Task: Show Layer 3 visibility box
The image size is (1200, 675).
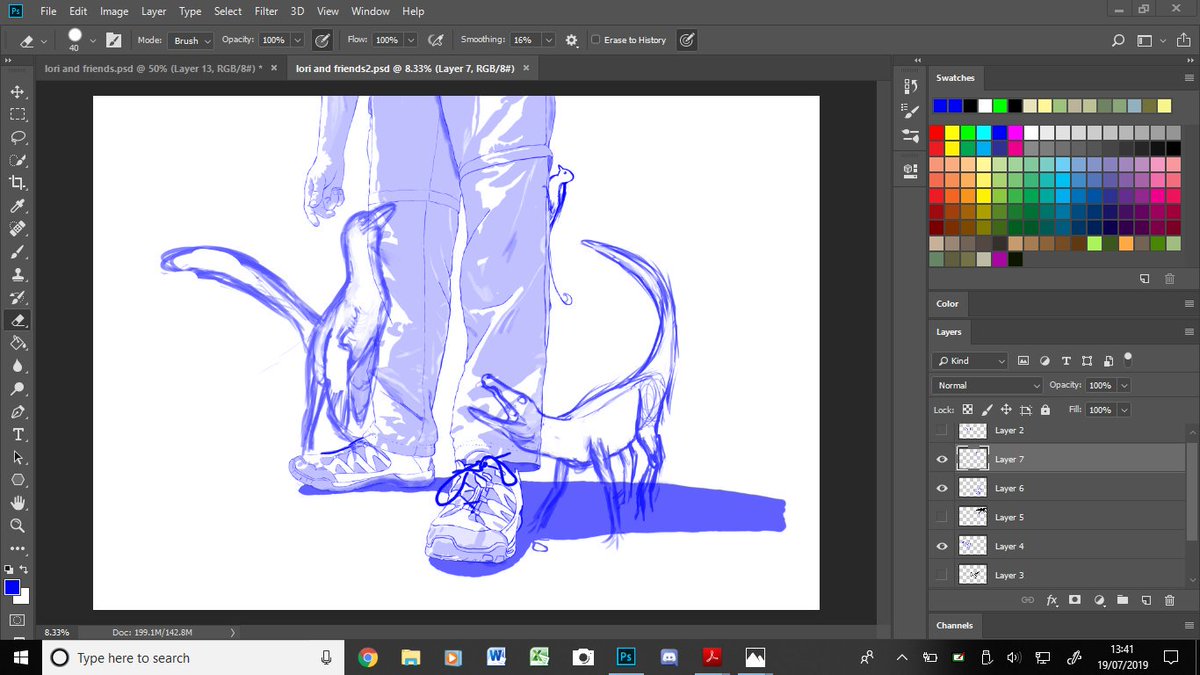Action: [942, 575]
